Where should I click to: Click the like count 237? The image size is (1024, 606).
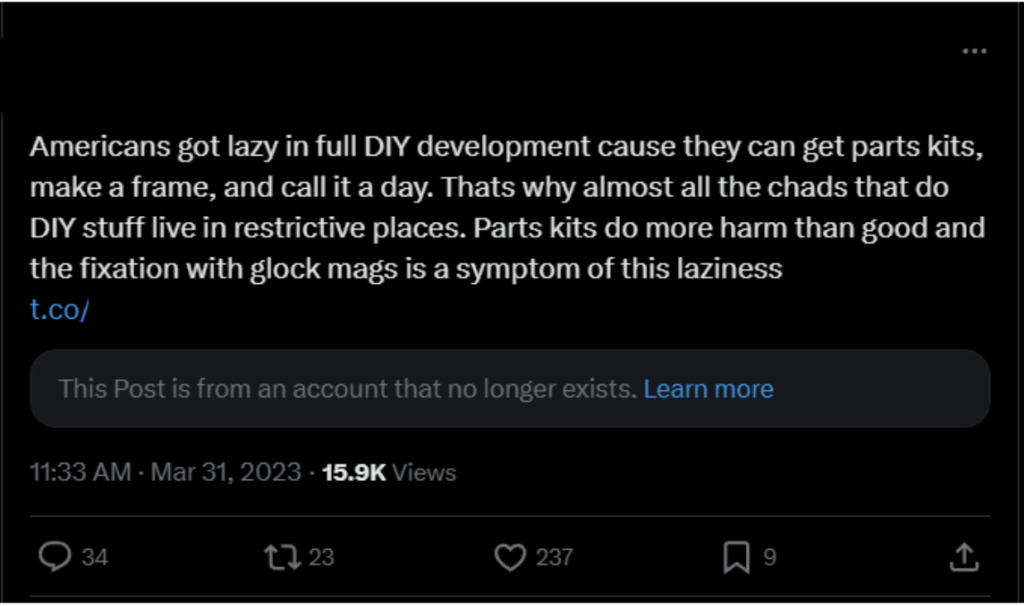[x=554, y=557]
